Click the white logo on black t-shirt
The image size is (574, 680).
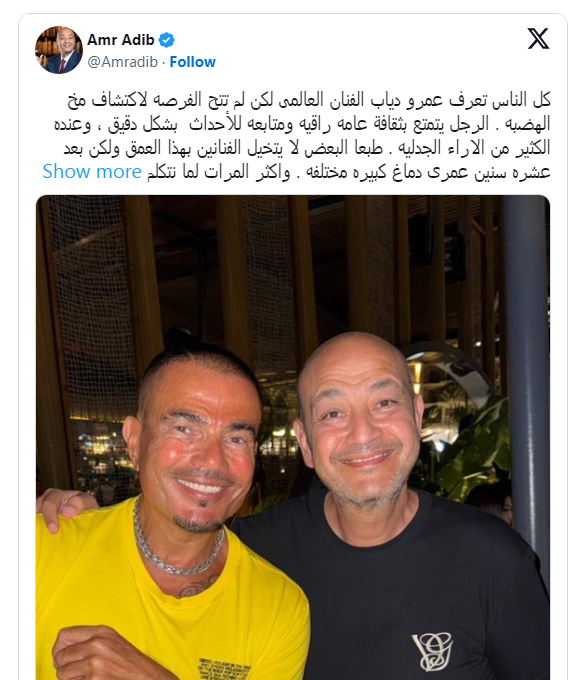coord(432,651)
